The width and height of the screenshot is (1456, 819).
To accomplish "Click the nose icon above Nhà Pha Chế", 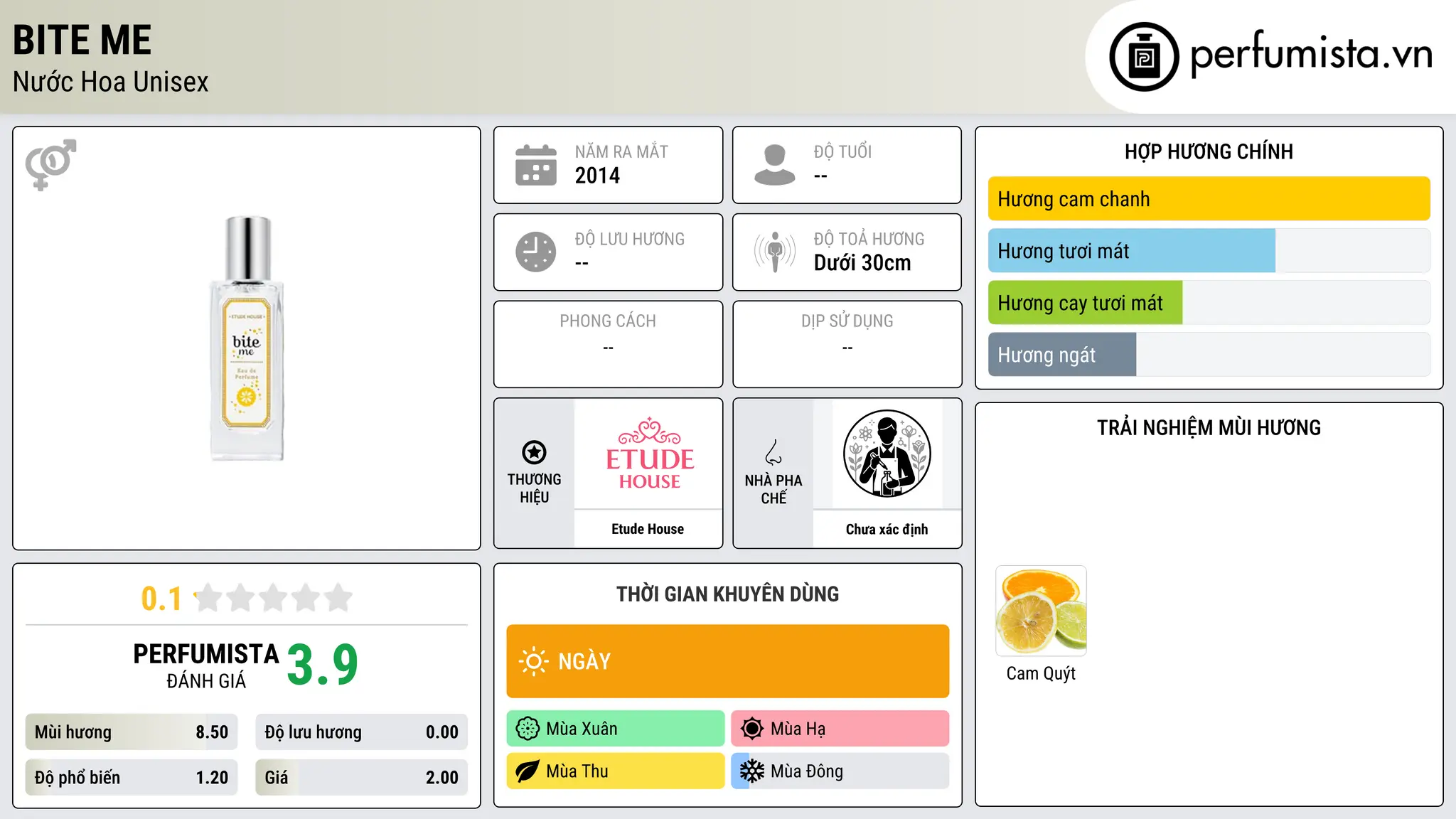I will [x=773, y=452].
